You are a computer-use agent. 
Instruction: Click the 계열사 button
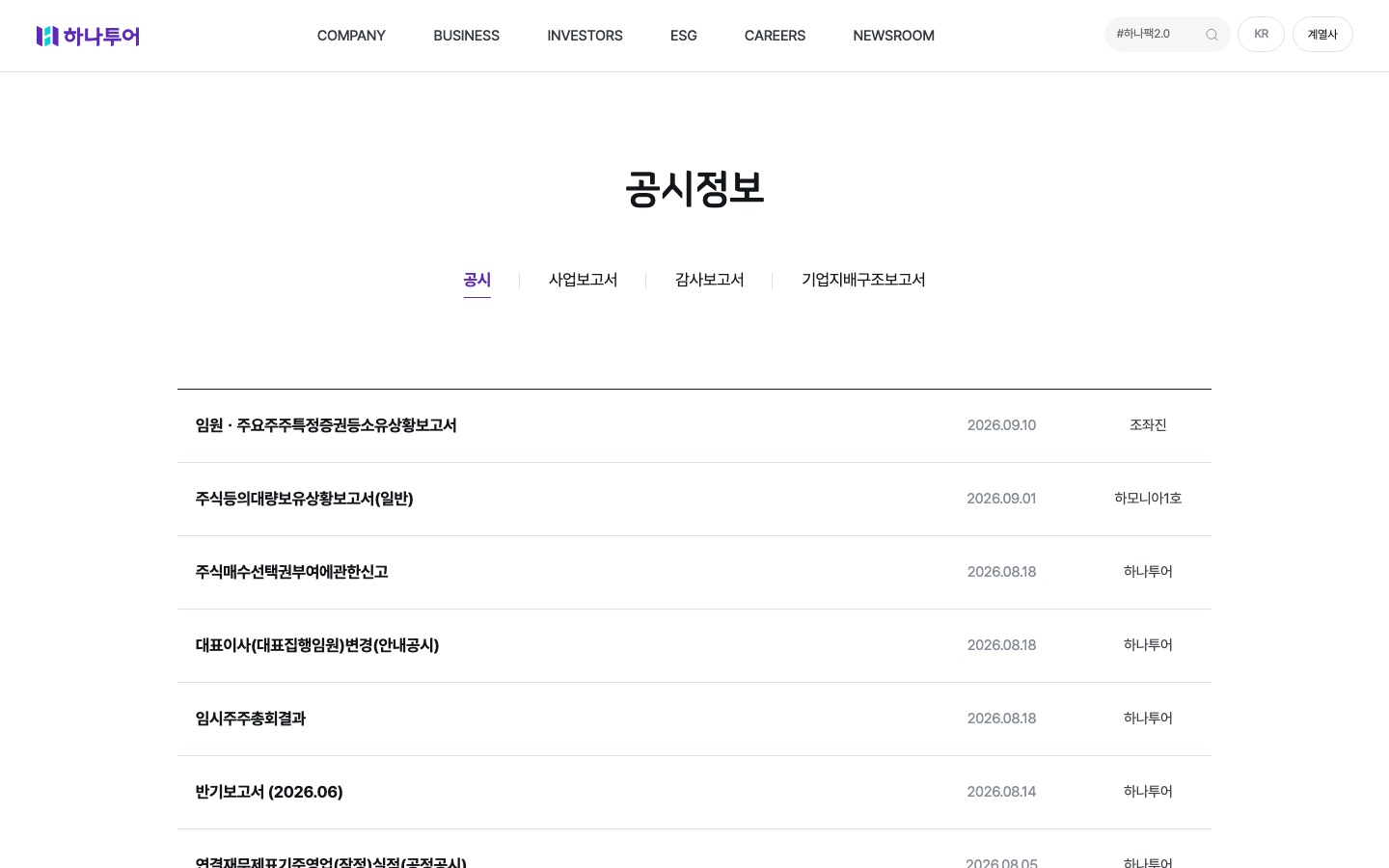1322,35
